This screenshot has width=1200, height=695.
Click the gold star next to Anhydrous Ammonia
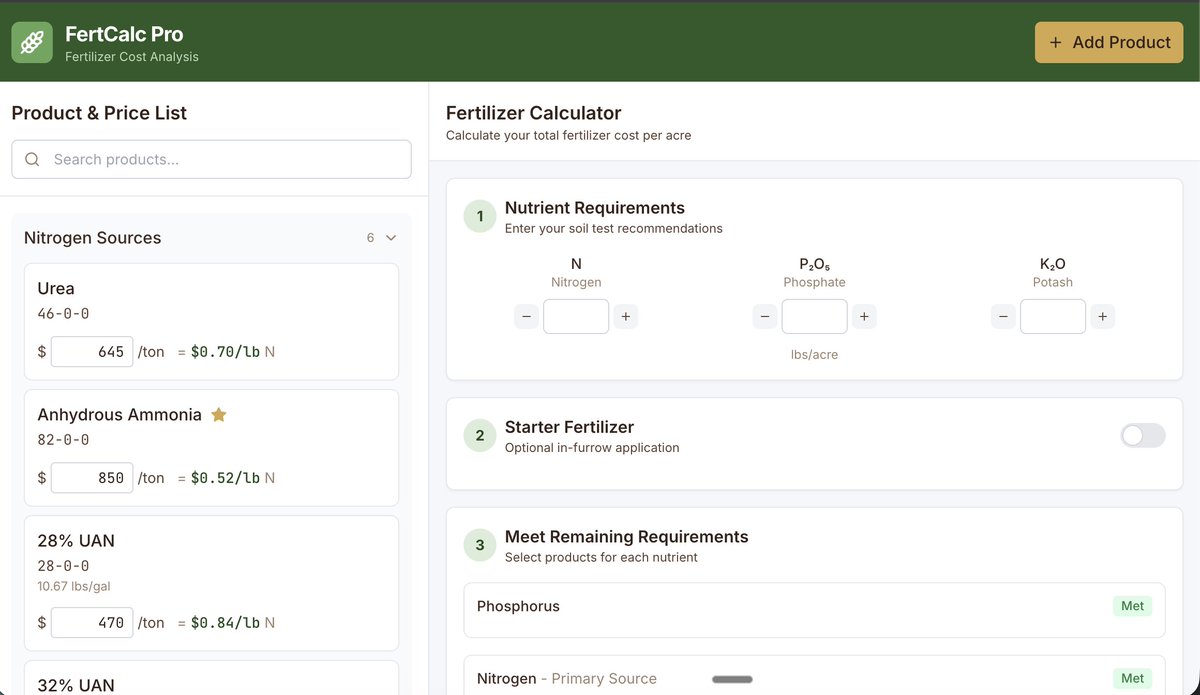tap(219, 414)
